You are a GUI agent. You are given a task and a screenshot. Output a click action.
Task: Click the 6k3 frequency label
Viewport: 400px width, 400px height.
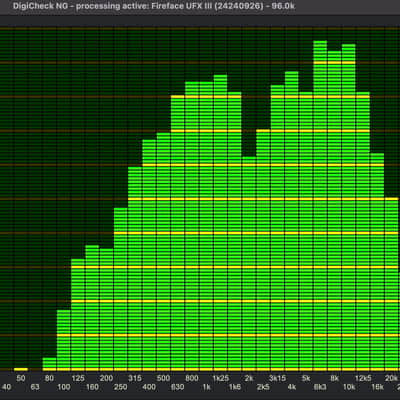320,387
